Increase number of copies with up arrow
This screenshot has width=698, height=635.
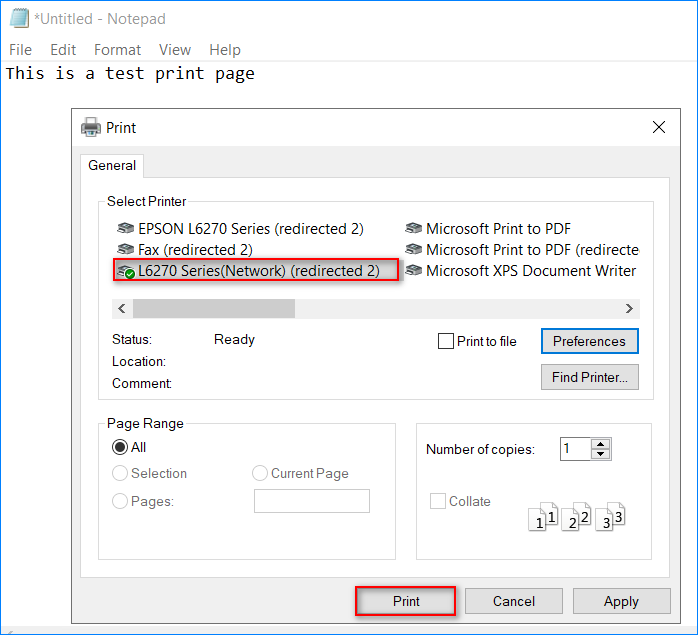(x=601, y=444)
